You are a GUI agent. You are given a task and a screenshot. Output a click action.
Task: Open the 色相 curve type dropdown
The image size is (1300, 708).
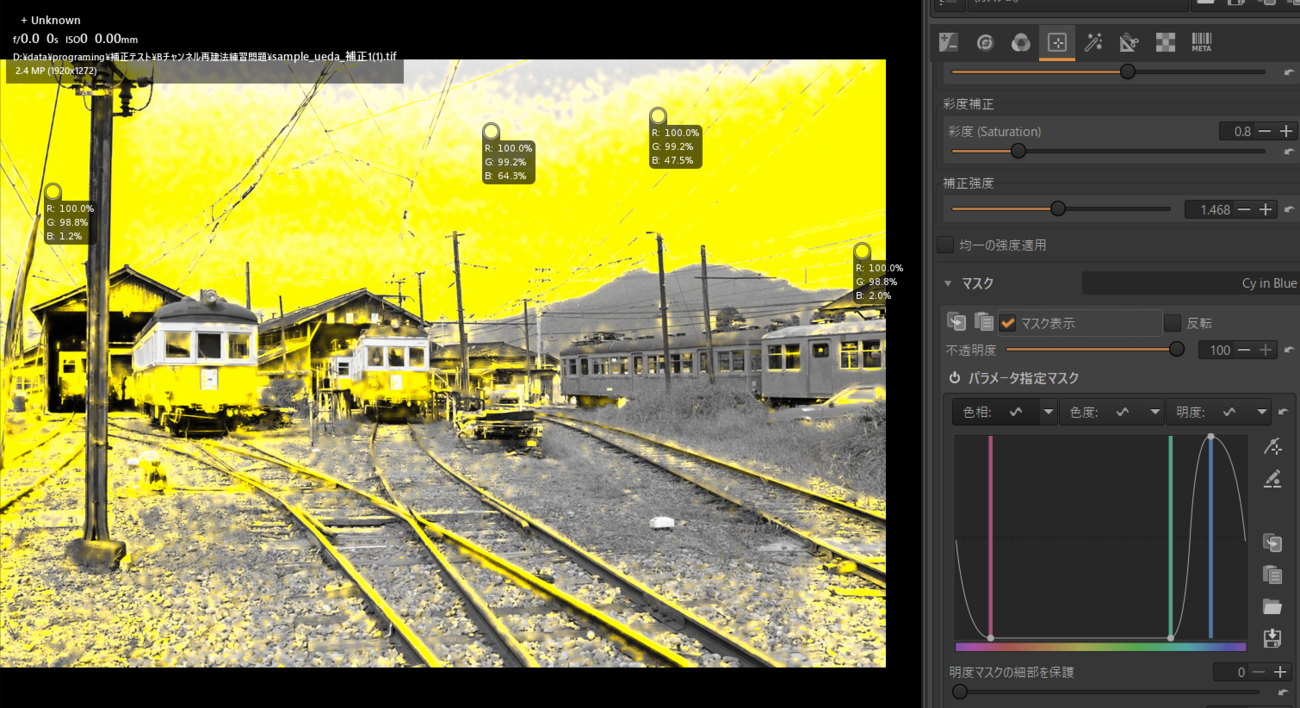pyautogui.click(x=1048, y=412)
